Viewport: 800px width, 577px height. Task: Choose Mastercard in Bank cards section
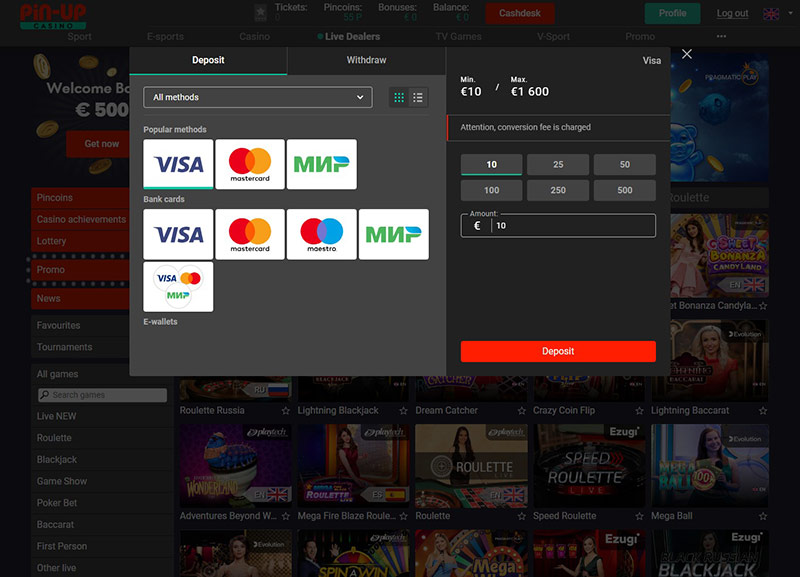(250, 234)
